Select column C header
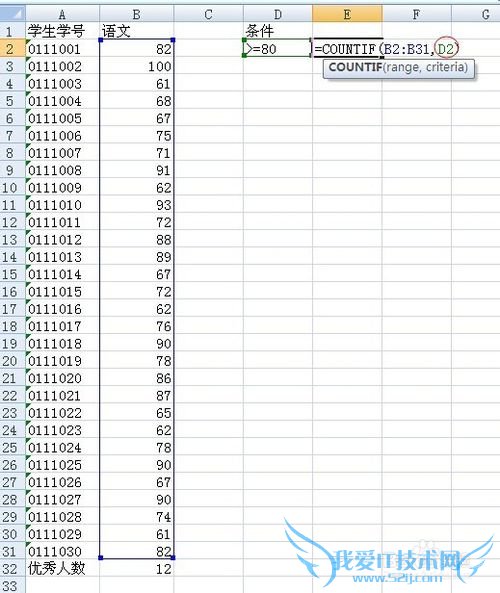Screen dimensions: 500x593 [208, 14]
